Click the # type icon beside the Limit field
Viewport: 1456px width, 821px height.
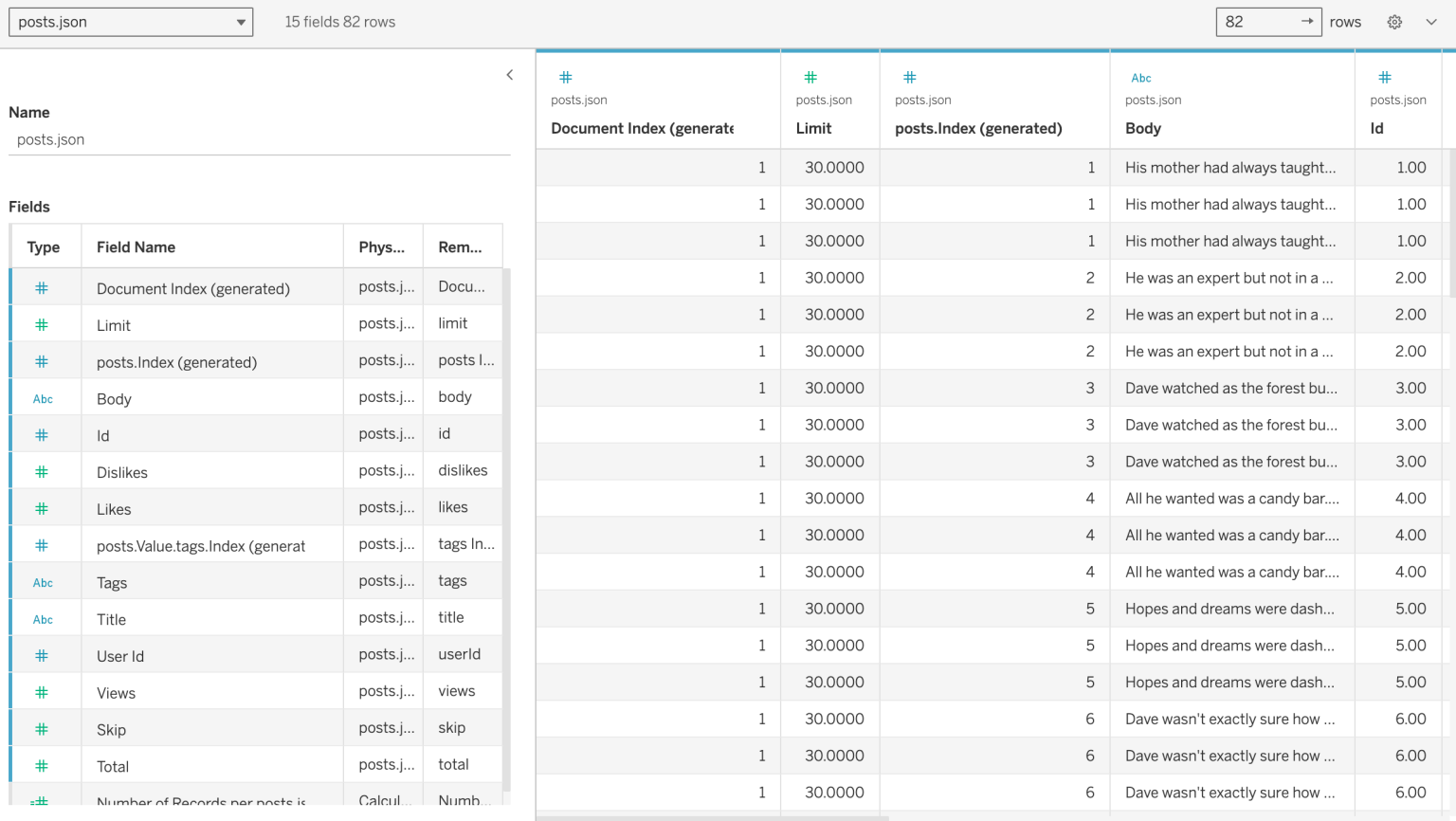coord(44,323)
